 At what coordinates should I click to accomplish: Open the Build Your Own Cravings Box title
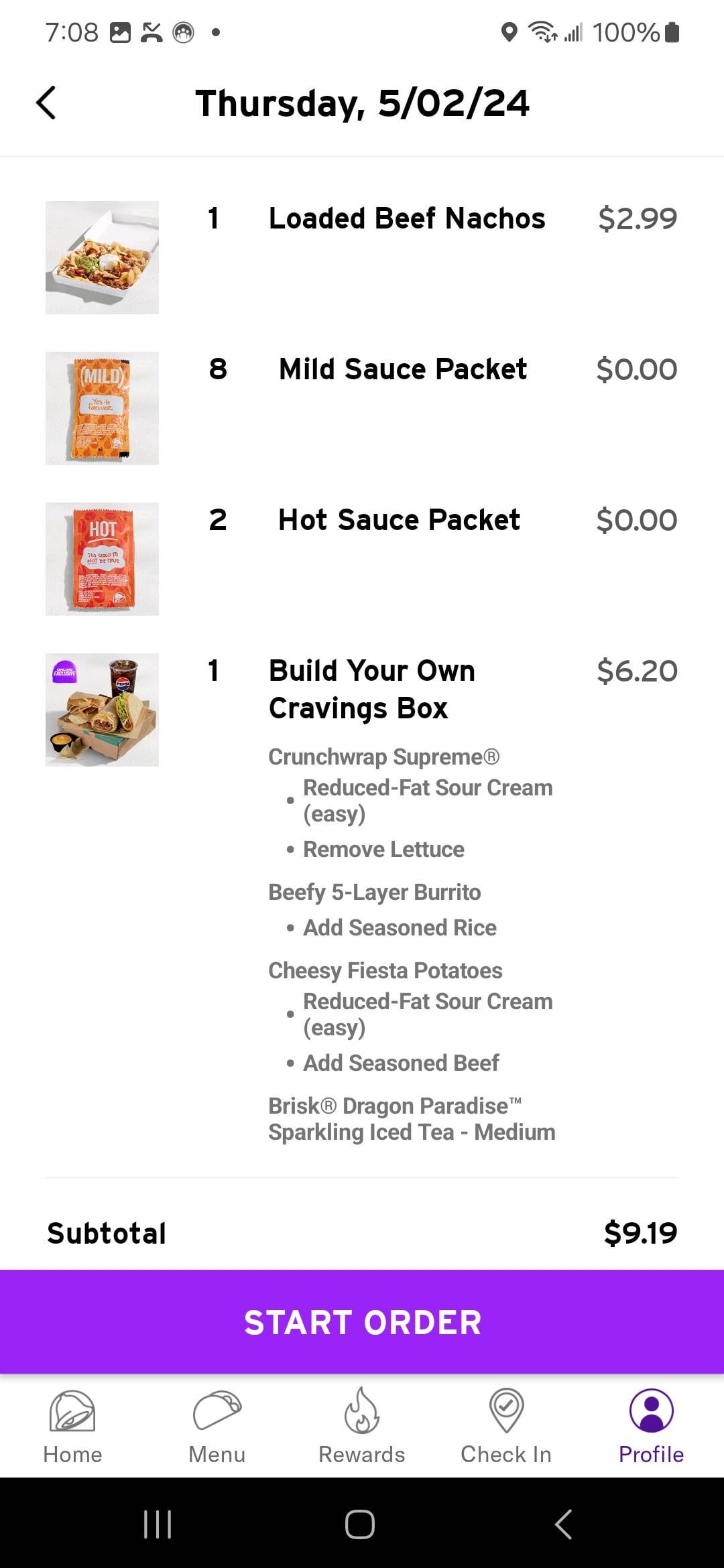[372, 690]
